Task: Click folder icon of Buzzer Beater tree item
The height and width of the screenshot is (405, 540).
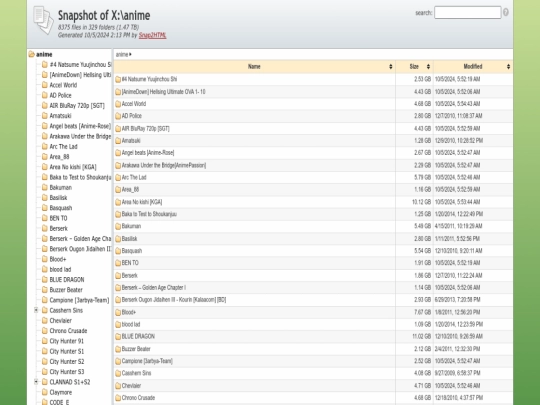Action: 44,290
